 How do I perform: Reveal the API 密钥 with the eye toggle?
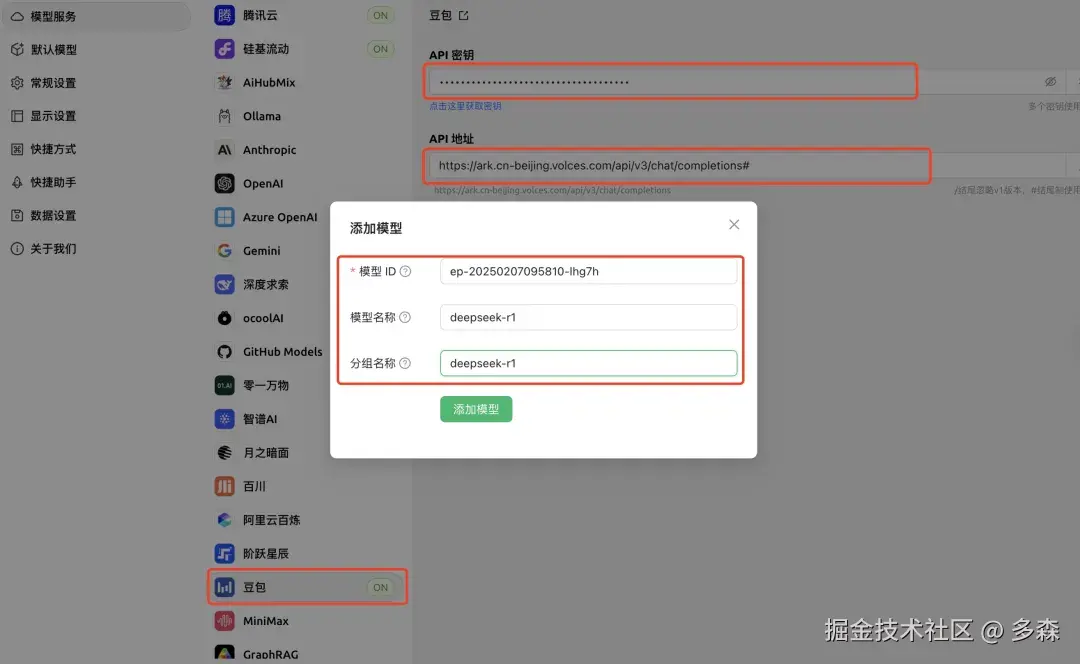pyautogui.click(x=1050, y=81)
